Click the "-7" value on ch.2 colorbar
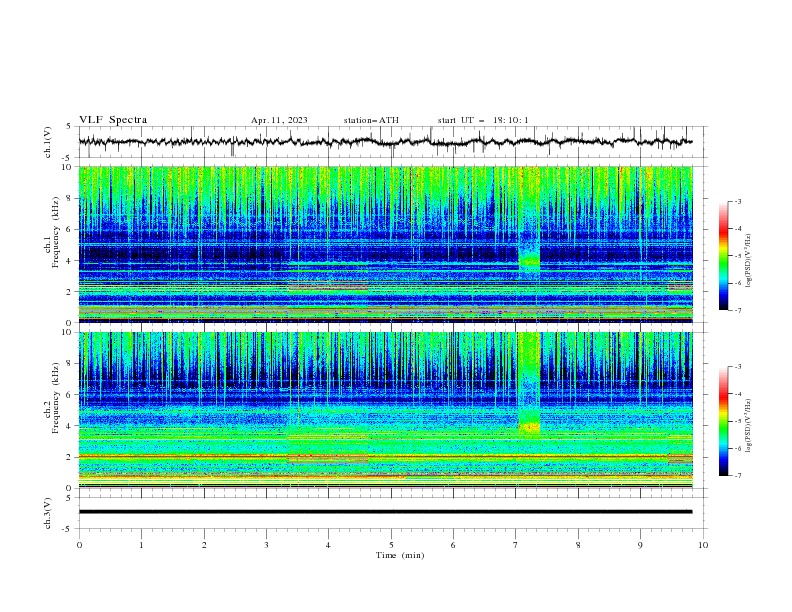 (737, 476)
